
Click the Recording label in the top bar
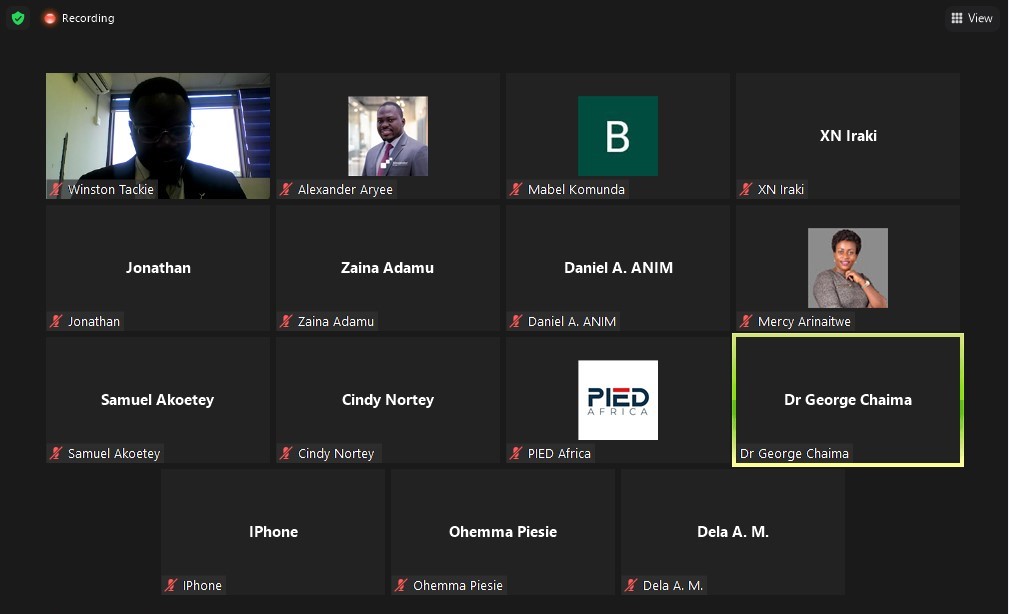click(x=88, y=17)
